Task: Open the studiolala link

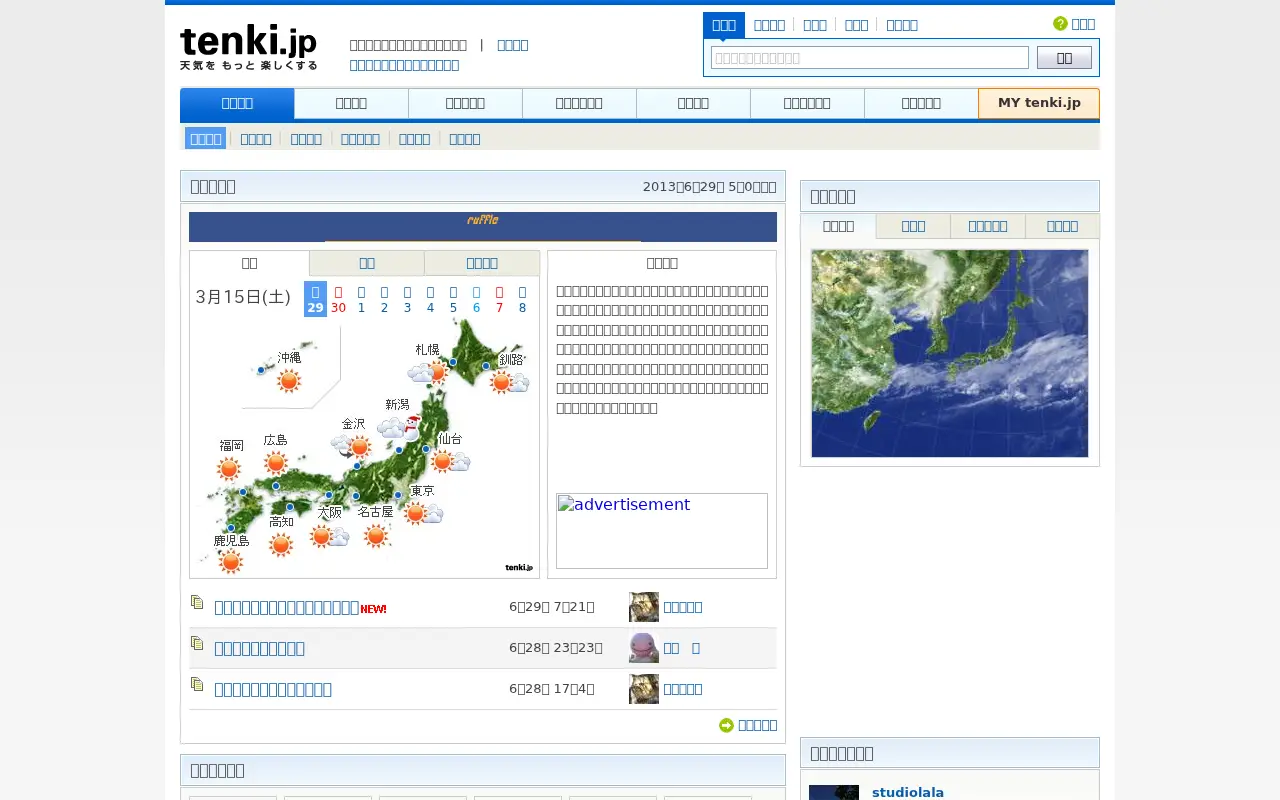Action: (908, 792)
